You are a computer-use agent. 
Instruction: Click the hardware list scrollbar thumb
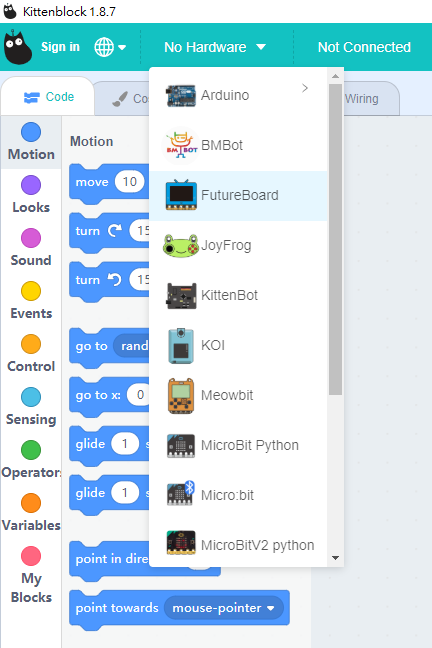pos(335,240)
